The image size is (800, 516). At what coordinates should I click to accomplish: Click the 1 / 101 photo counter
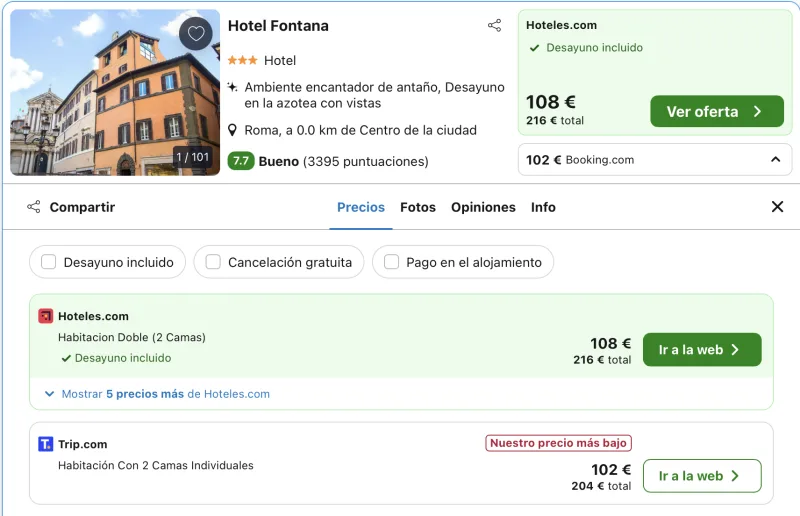[192, 157]
